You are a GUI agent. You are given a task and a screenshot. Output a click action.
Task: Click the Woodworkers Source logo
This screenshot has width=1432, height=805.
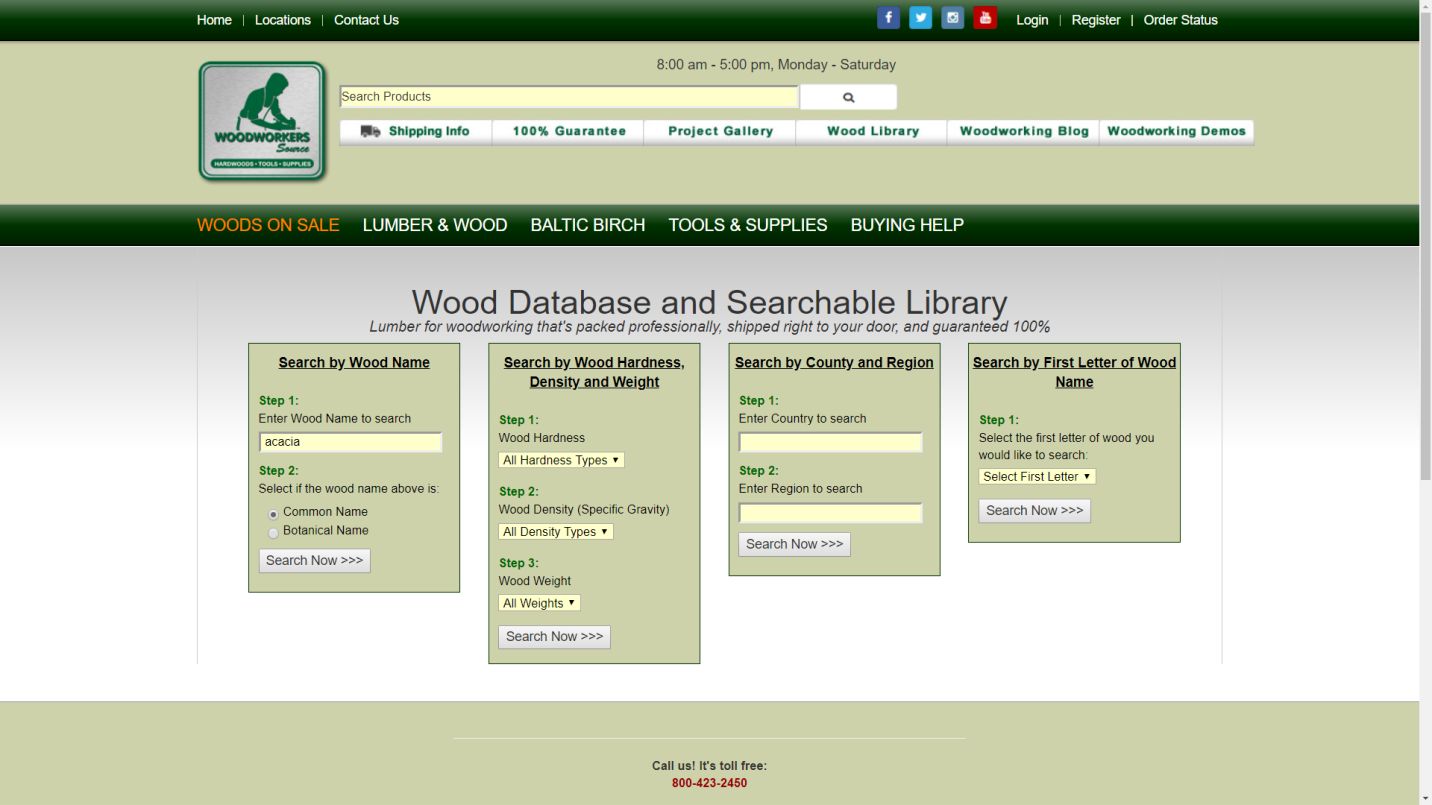click(x=260, y=122)
